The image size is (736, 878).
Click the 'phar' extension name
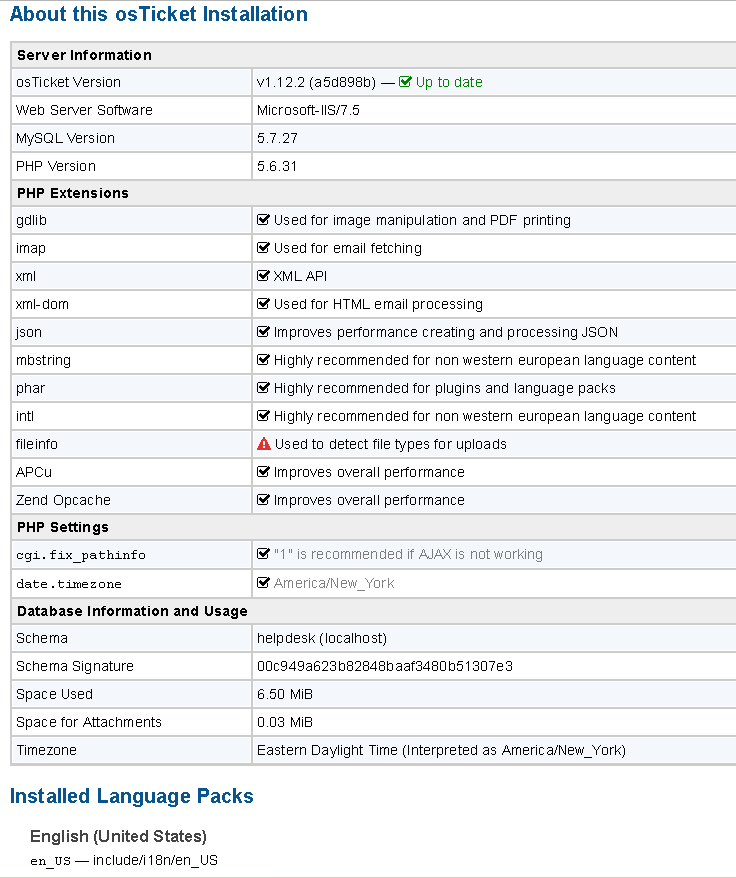(x=30, y=389)
